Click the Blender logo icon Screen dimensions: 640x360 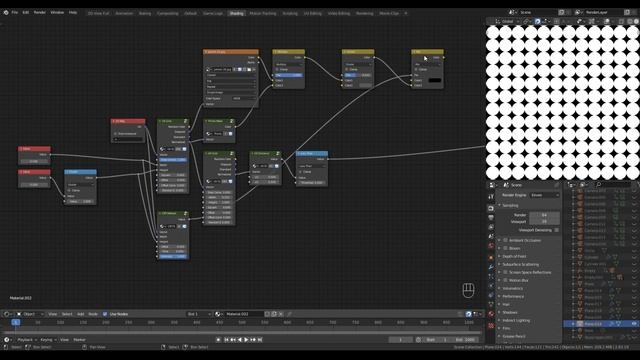6,13
